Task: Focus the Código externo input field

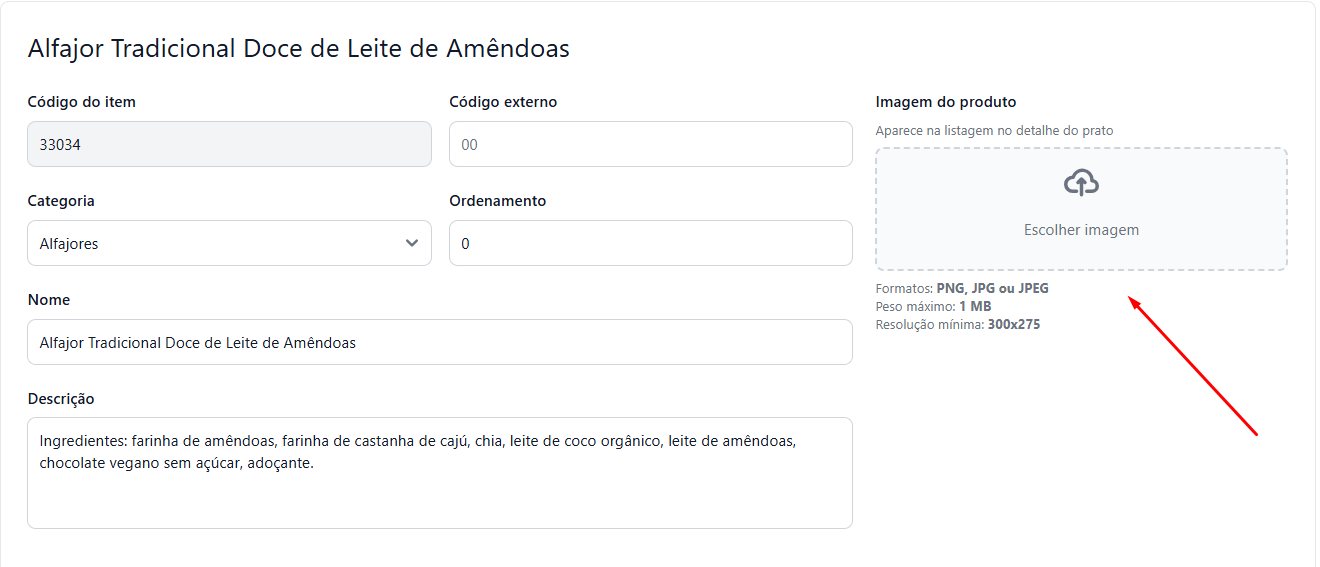Action: coord(650,144)
